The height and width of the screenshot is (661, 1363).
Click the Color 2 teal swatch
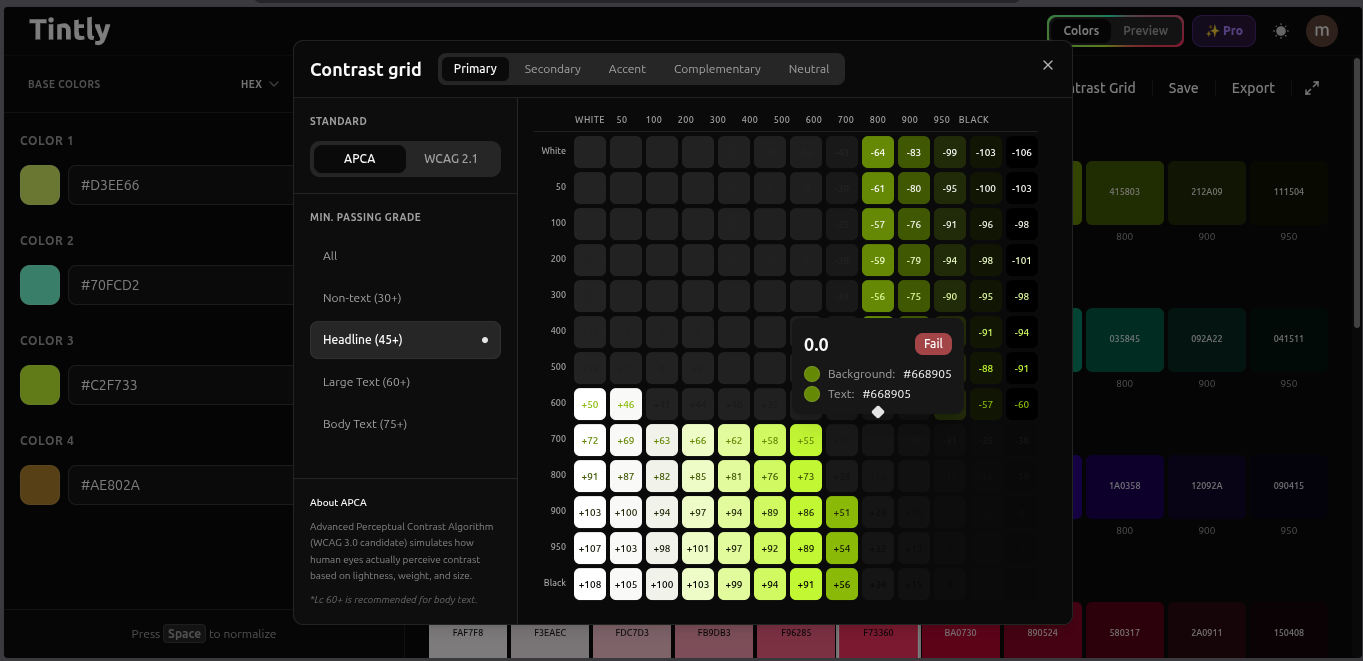pyautogui.click(x=40, y=285)
